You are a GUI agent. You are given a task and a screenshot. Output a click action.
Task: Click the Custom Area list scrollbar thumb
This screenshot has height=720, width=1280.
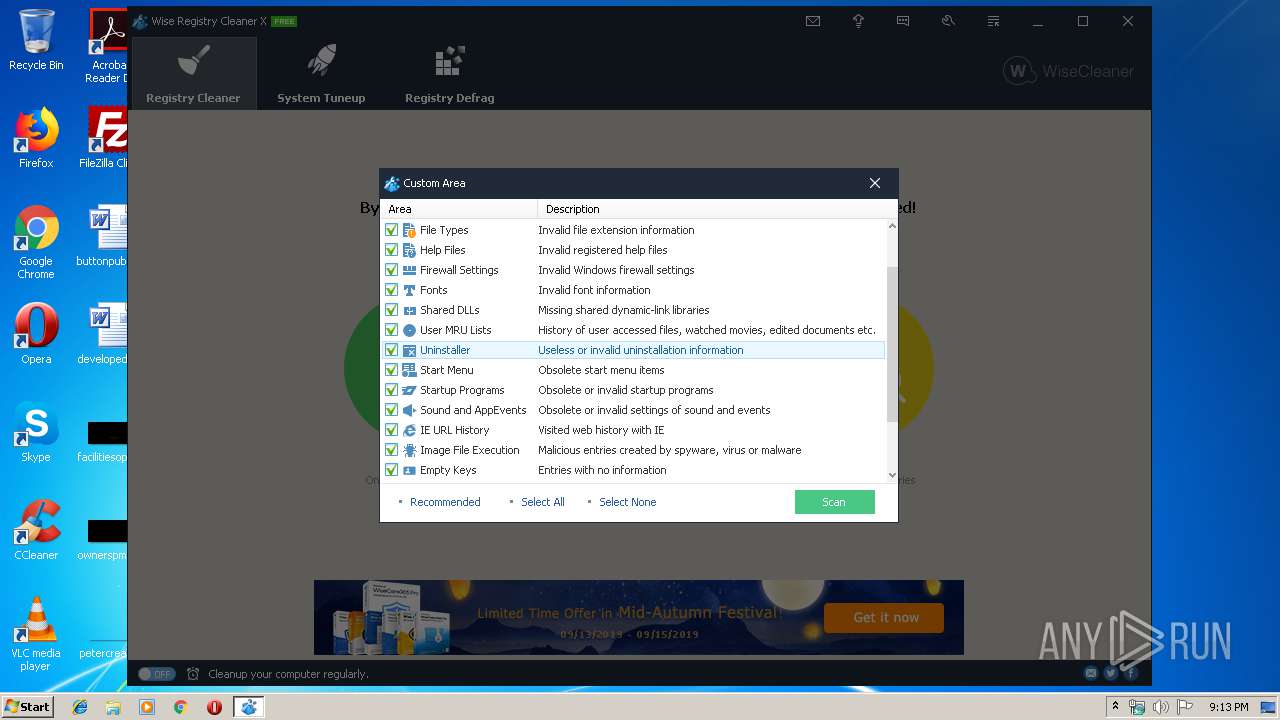pos(892,344)
